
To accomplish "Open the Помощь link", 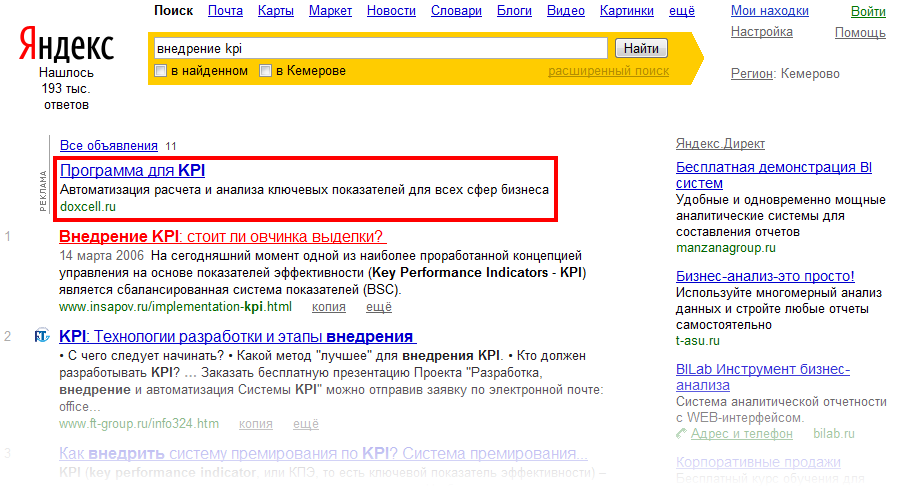I will coord(860,32).
